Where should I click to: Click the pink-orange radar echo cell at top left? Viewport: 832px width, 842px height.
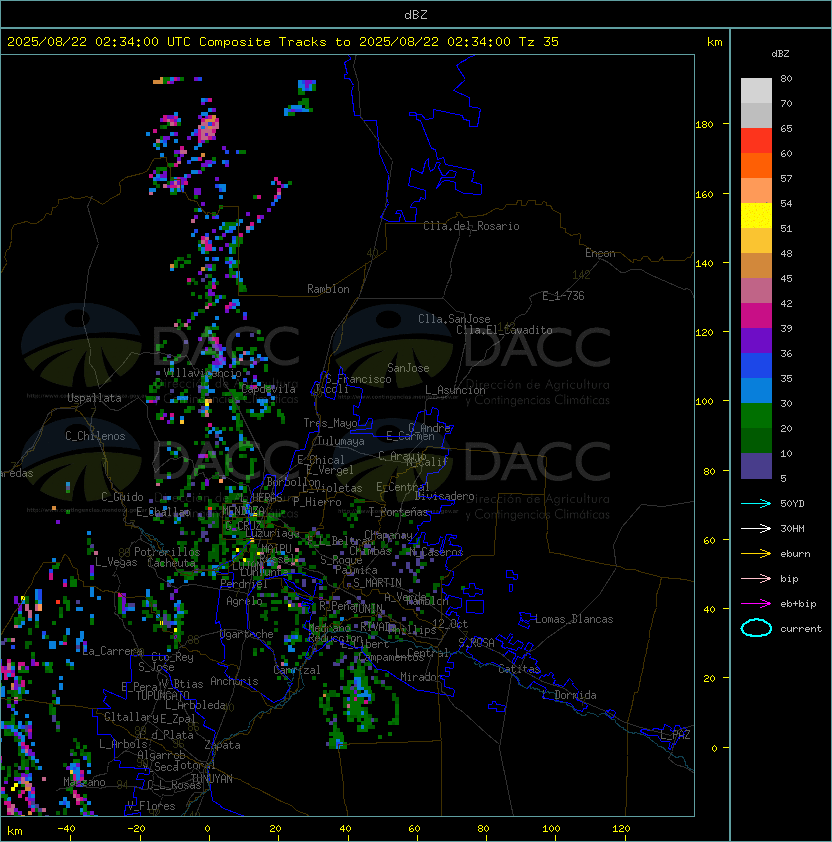point(208,128)
